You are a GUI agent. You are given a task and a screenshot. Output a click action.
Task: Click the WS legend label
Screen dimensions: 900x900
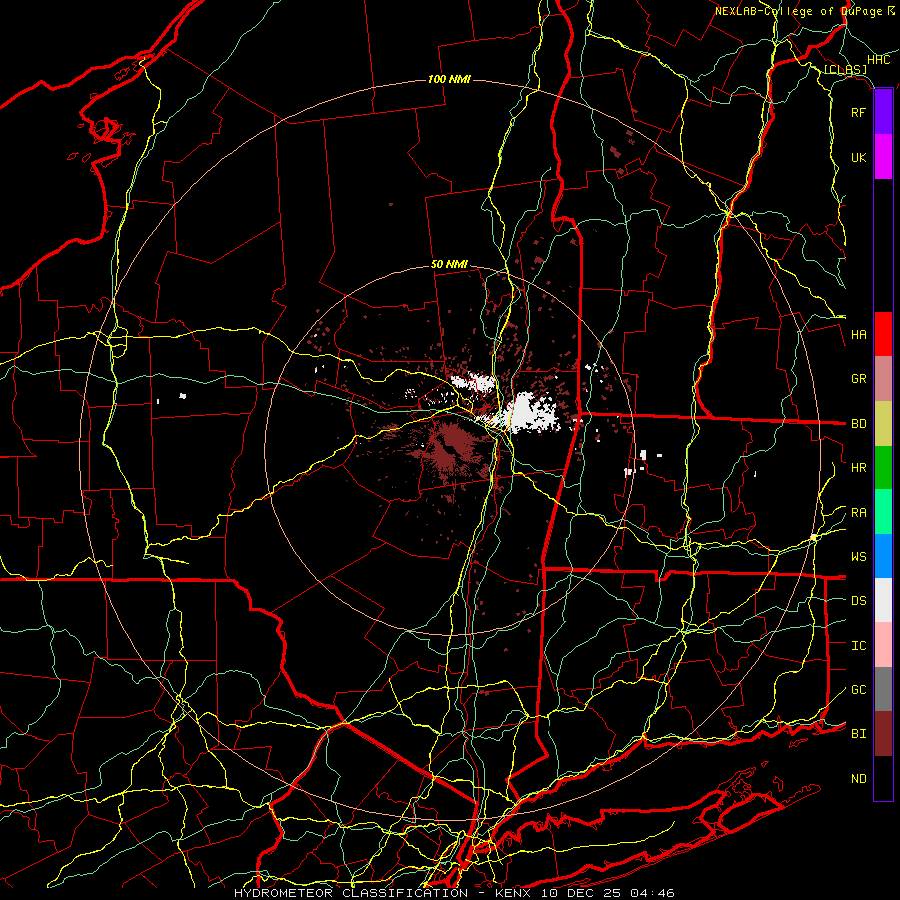(x=859, y=557)
